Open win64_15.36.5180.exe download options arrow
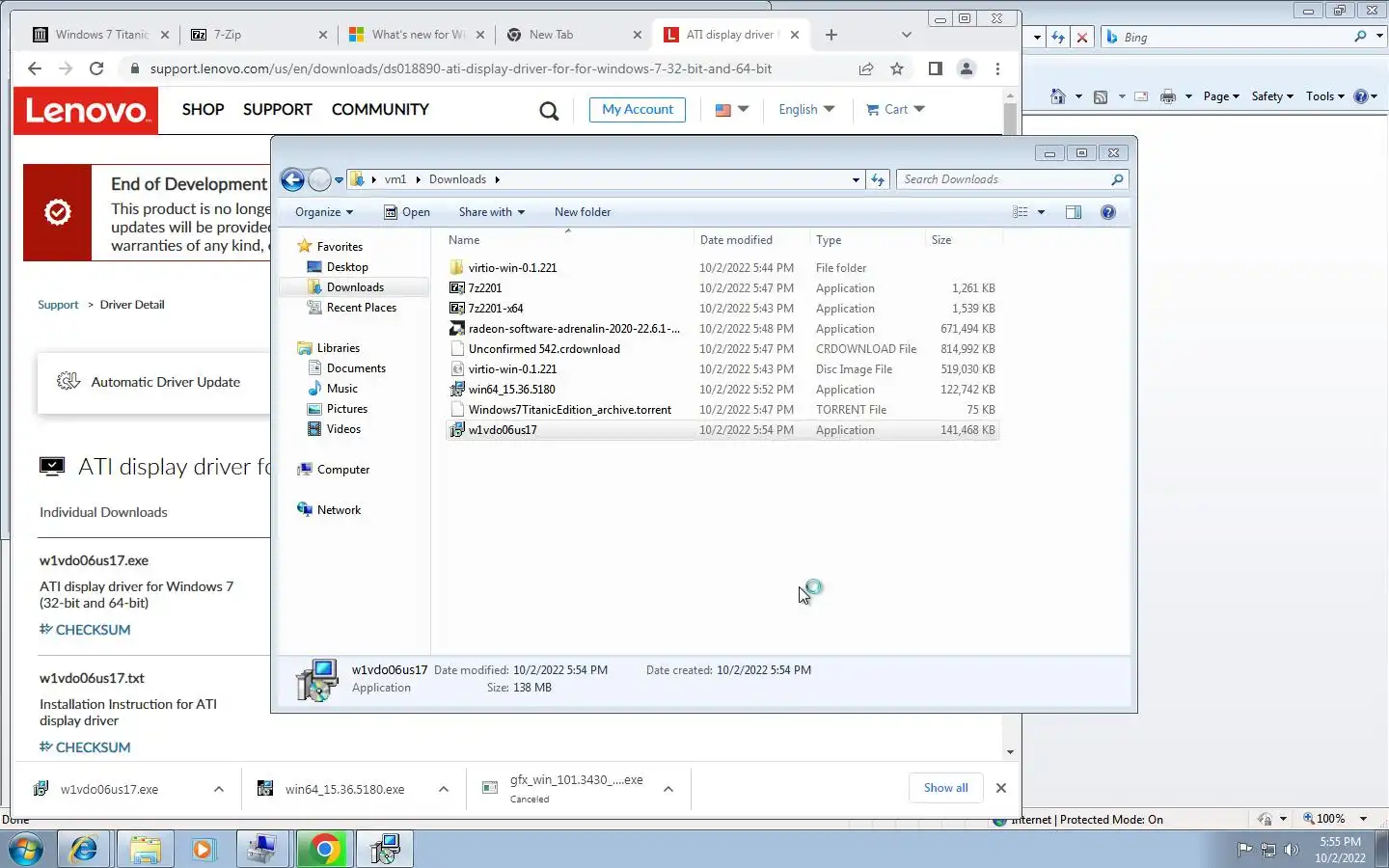1389x868 pixels. pos(444,789)
